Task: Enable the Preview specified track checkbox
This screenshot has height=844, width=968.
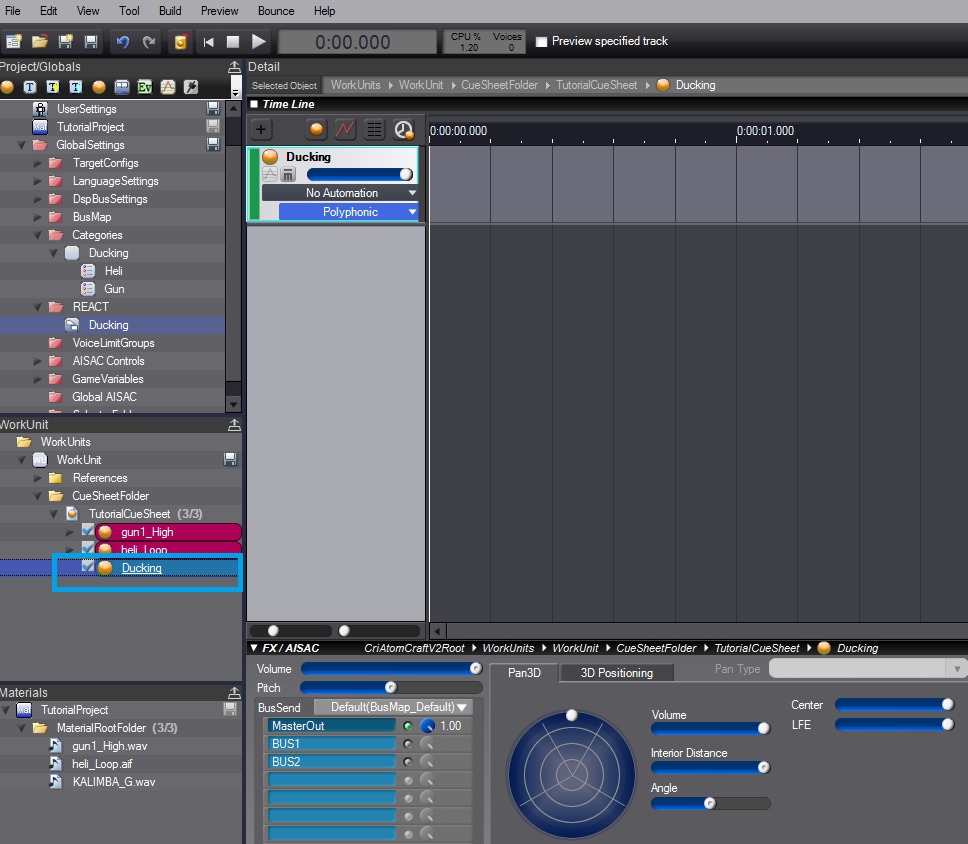Action: (x=542, y=42)
